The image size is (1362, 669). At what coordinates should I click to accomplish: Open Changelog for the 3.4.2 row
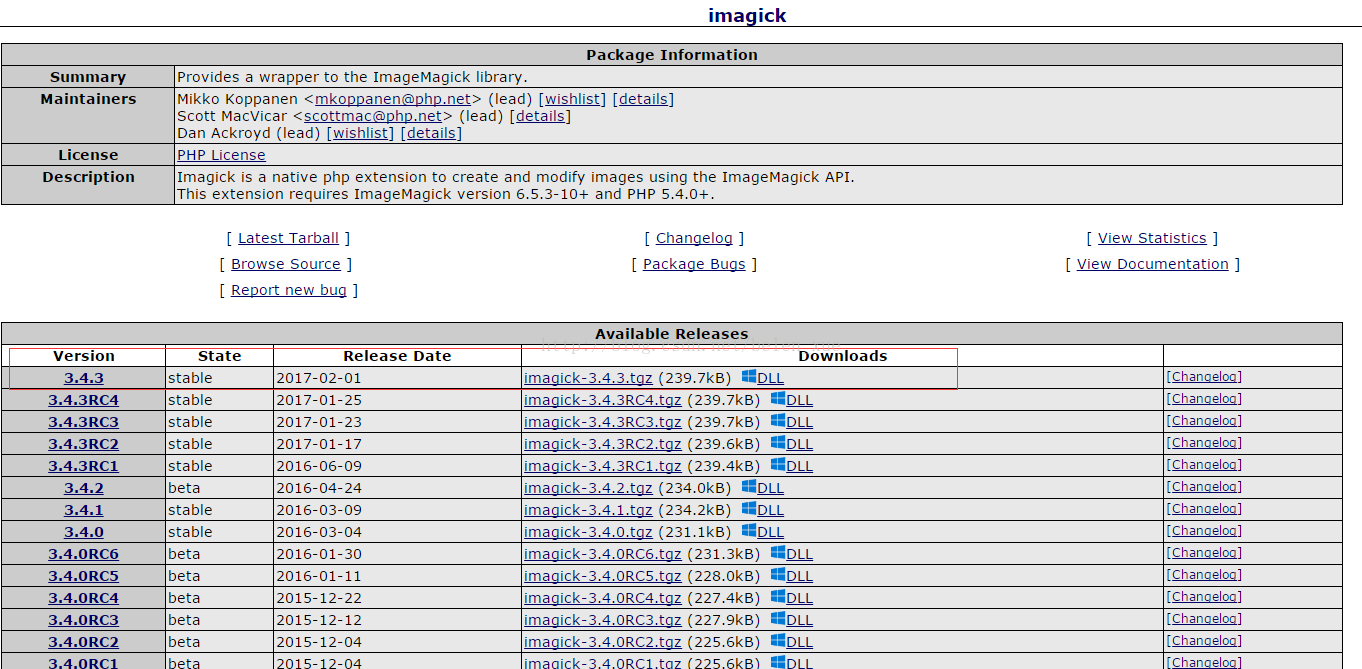1206,487
